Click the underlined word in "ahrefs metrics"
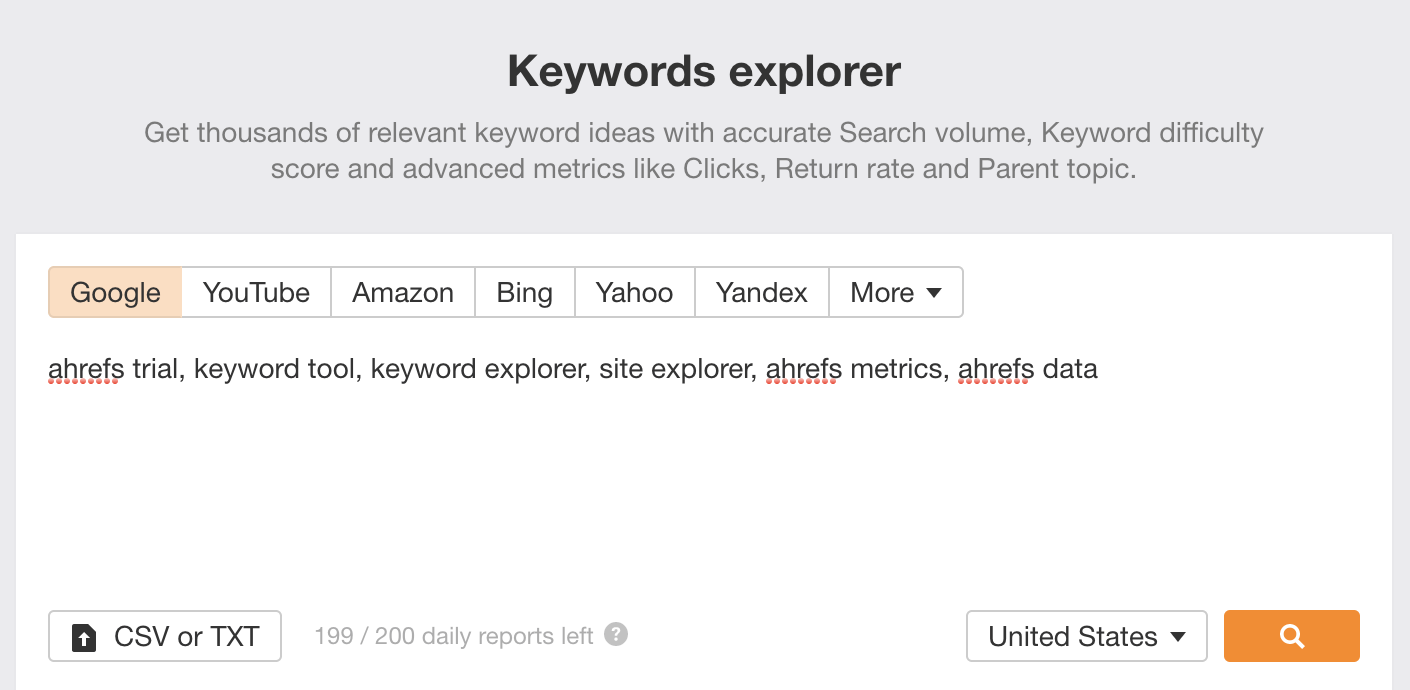 click(803, 369)
